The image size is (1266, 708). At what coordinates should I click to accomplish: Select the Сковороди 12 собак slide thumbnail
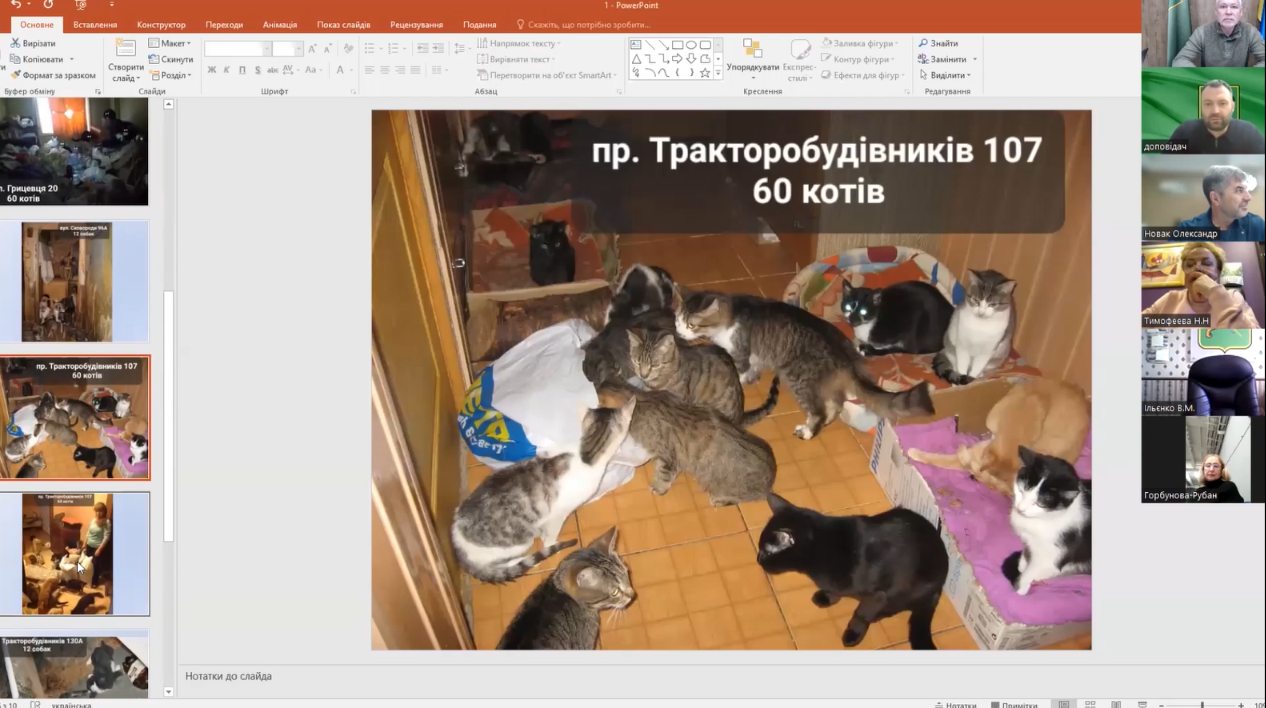click(x=74, y=281)
